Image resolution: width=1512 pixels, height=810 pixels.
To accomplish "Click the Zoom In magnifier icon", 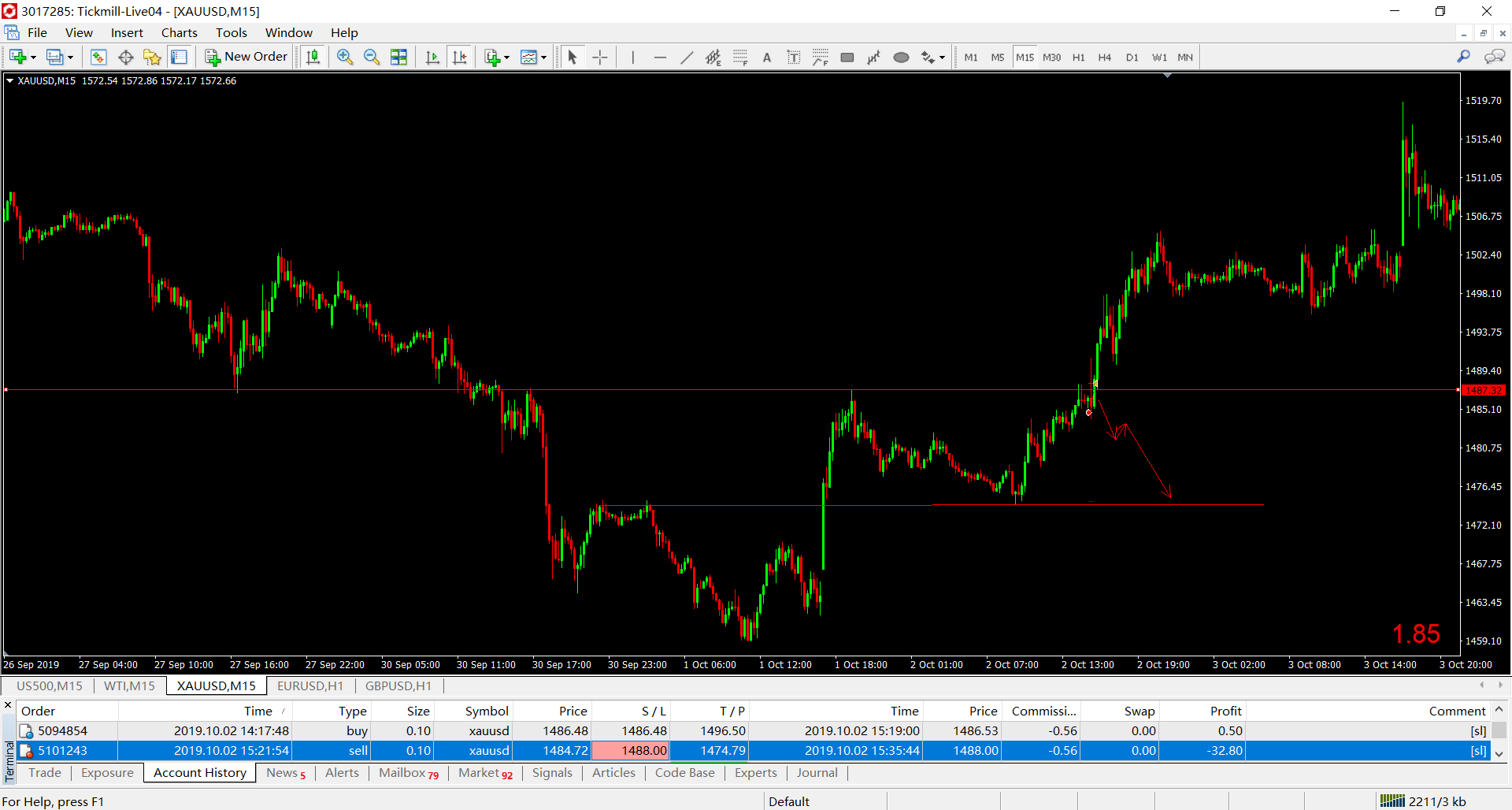I will pyautogui.click(x=344, y=57).
